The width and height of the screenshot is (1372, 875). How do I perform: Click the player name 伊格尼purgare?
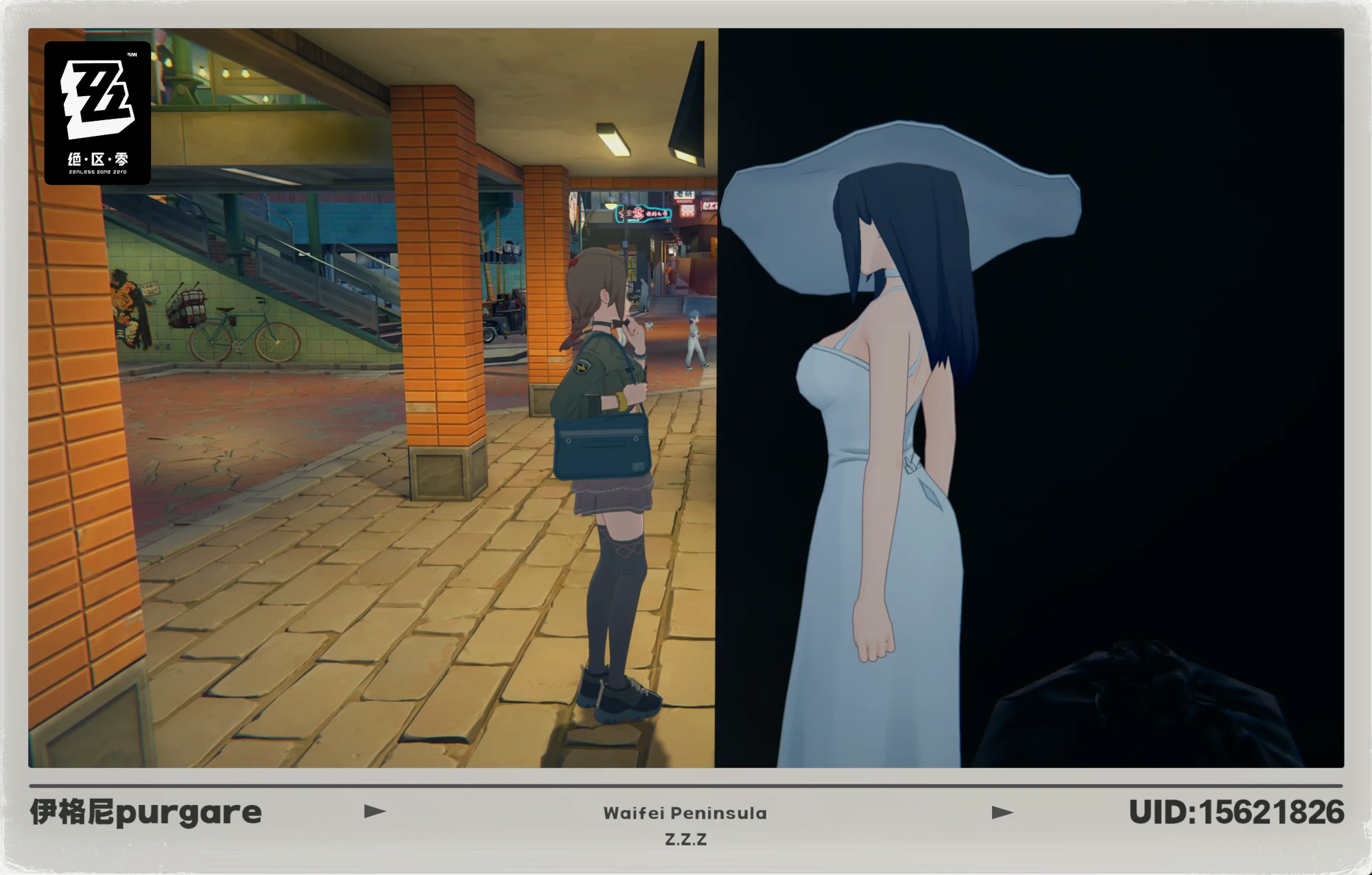[146, 813]
